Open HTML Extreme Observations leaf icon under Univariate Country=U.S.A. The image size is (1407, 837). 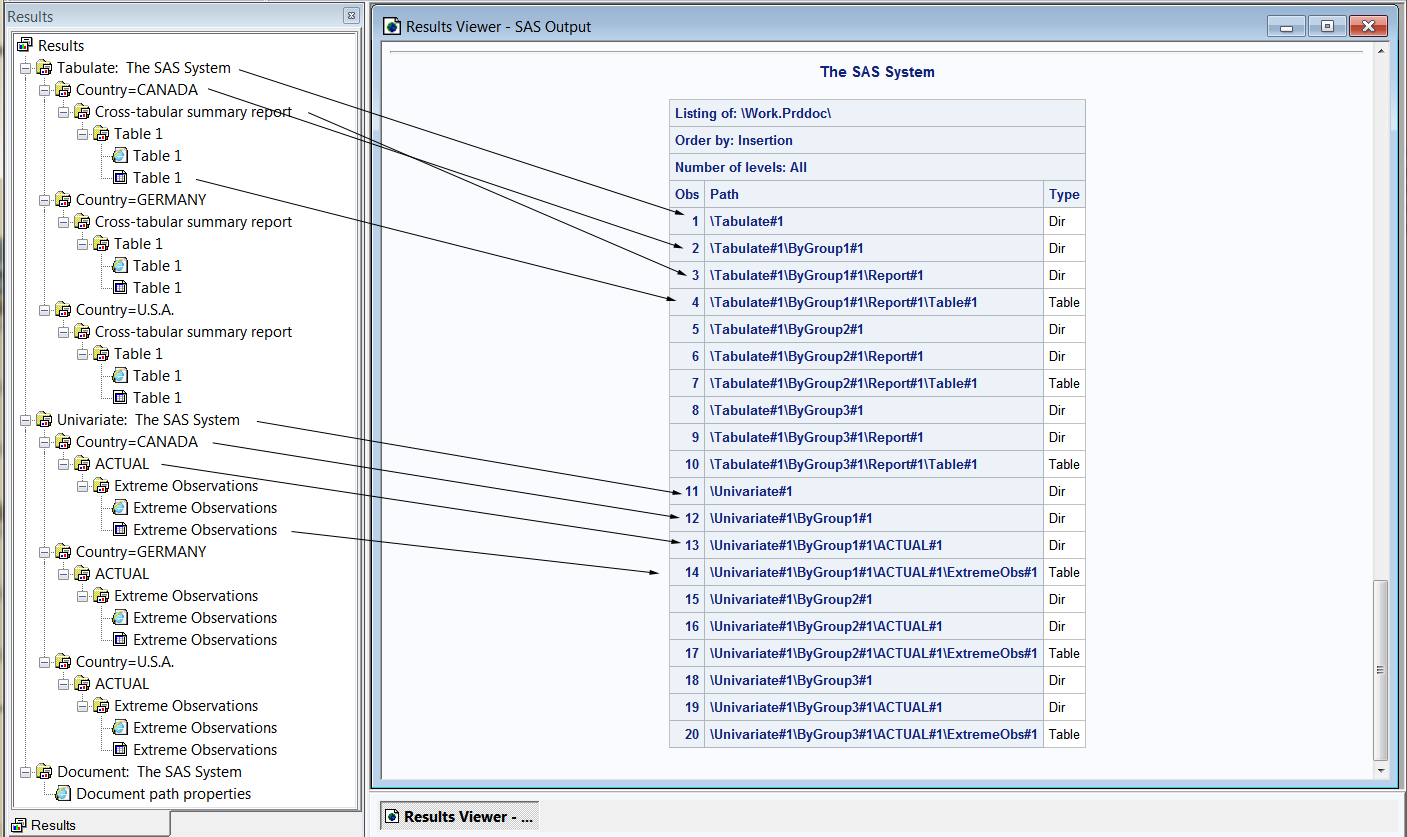click(120, 728)
